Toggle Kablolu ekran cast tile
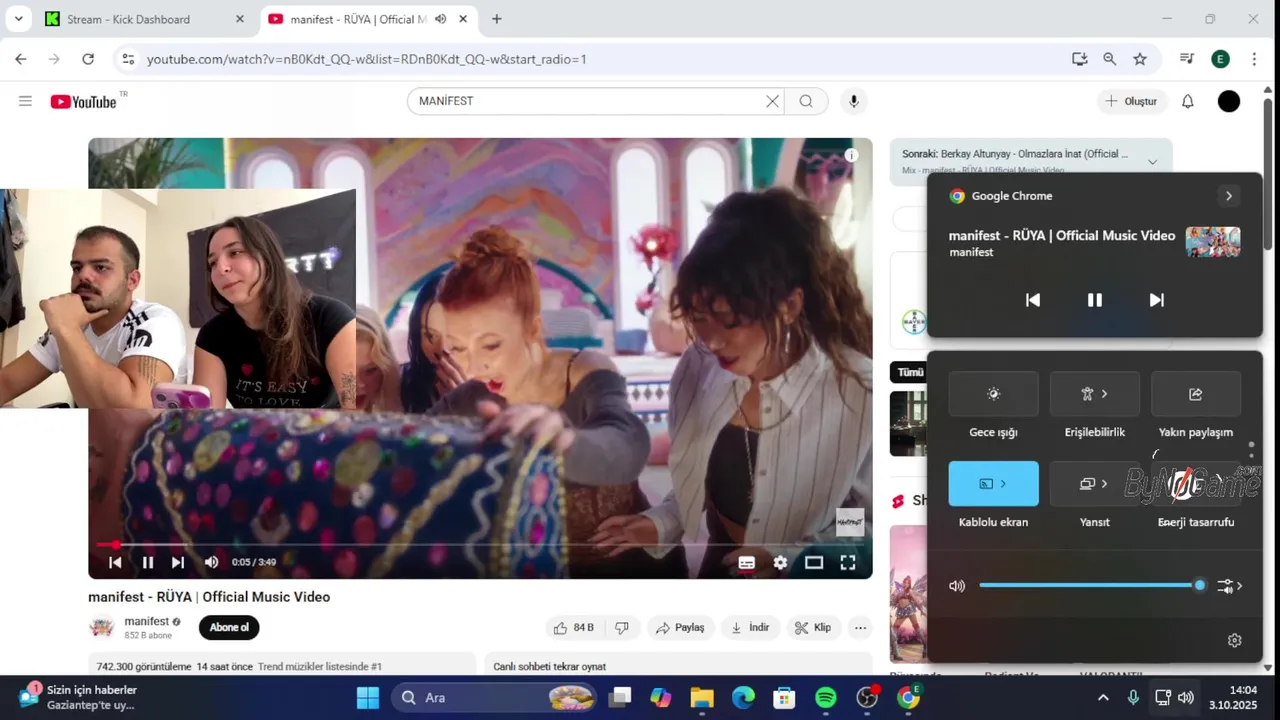Screen dimensions: 1280x720 coord(993,484)
